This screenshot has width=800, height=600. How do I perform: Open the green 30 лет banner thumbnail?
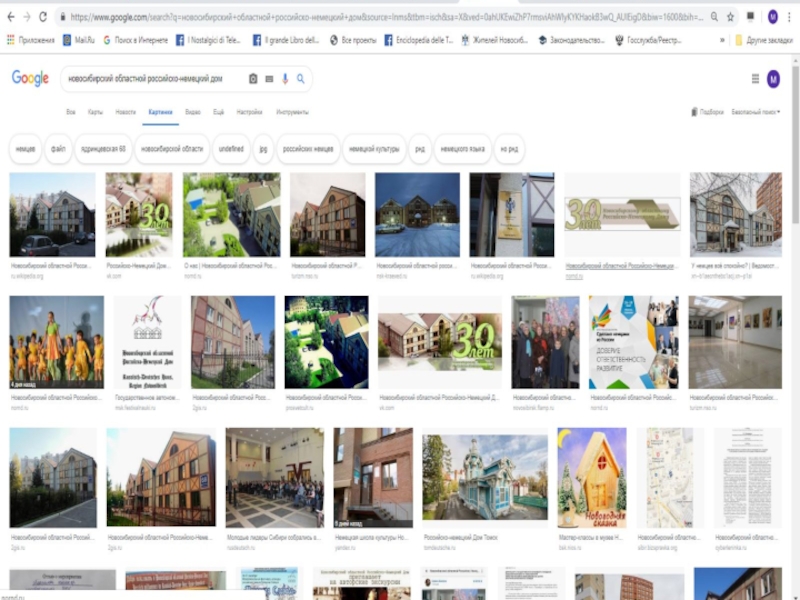click(x=622, y=214)
